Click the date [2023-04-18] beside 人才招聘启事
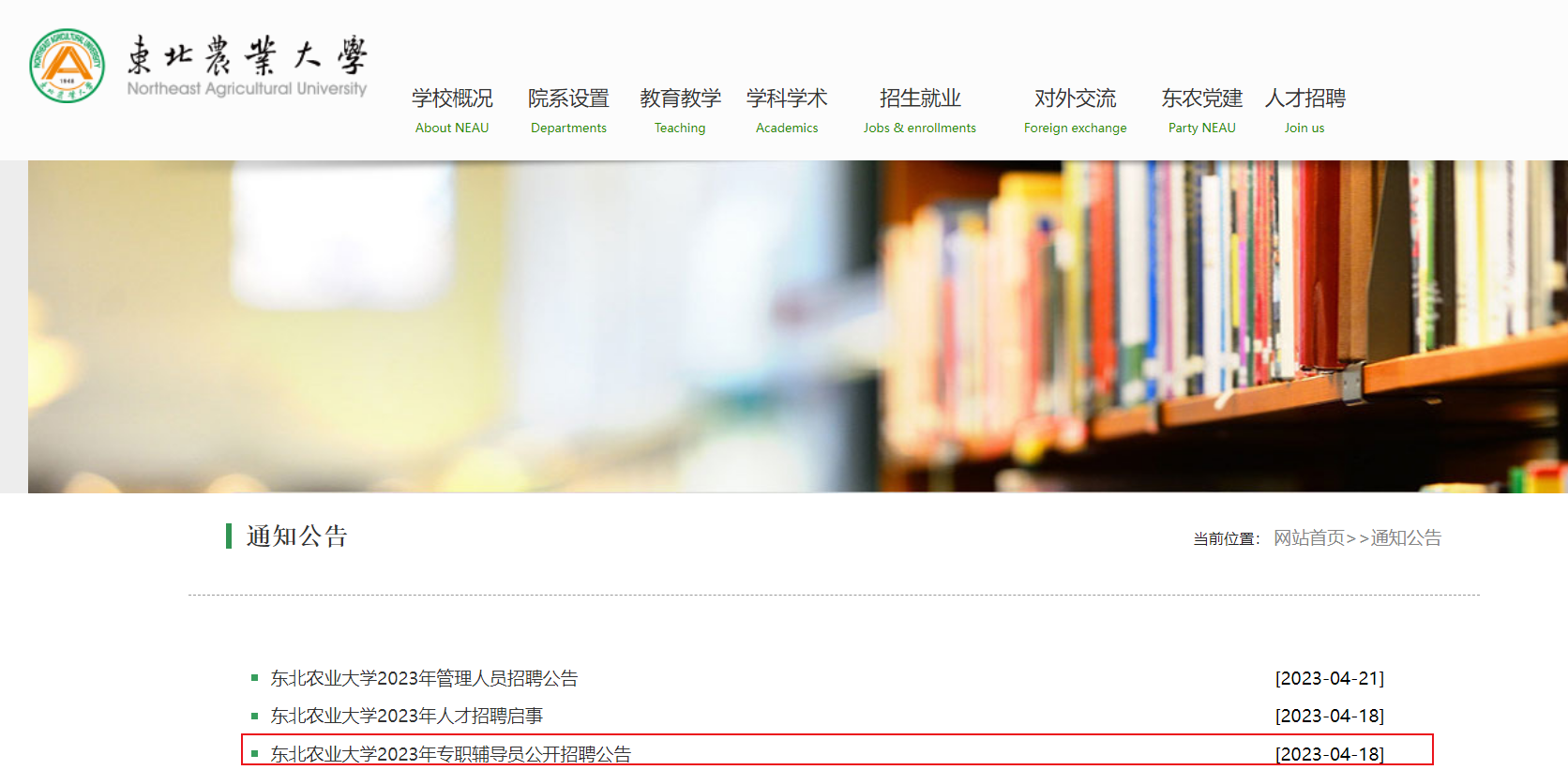 [1330, 716]
